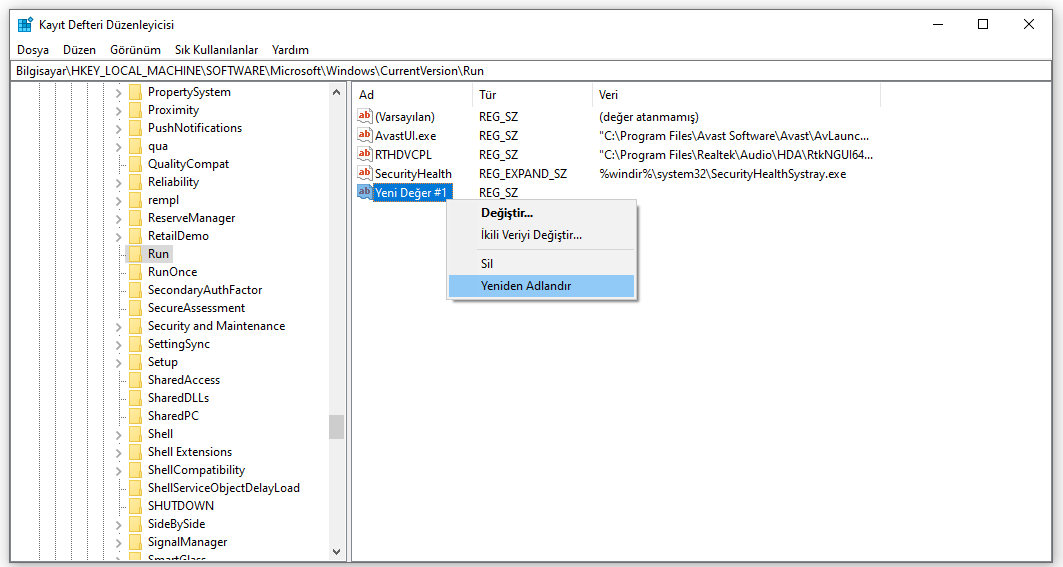
Task: Click the AvastUI.exe string value icon
Action: pyautogui.click(x=365, y=136)
